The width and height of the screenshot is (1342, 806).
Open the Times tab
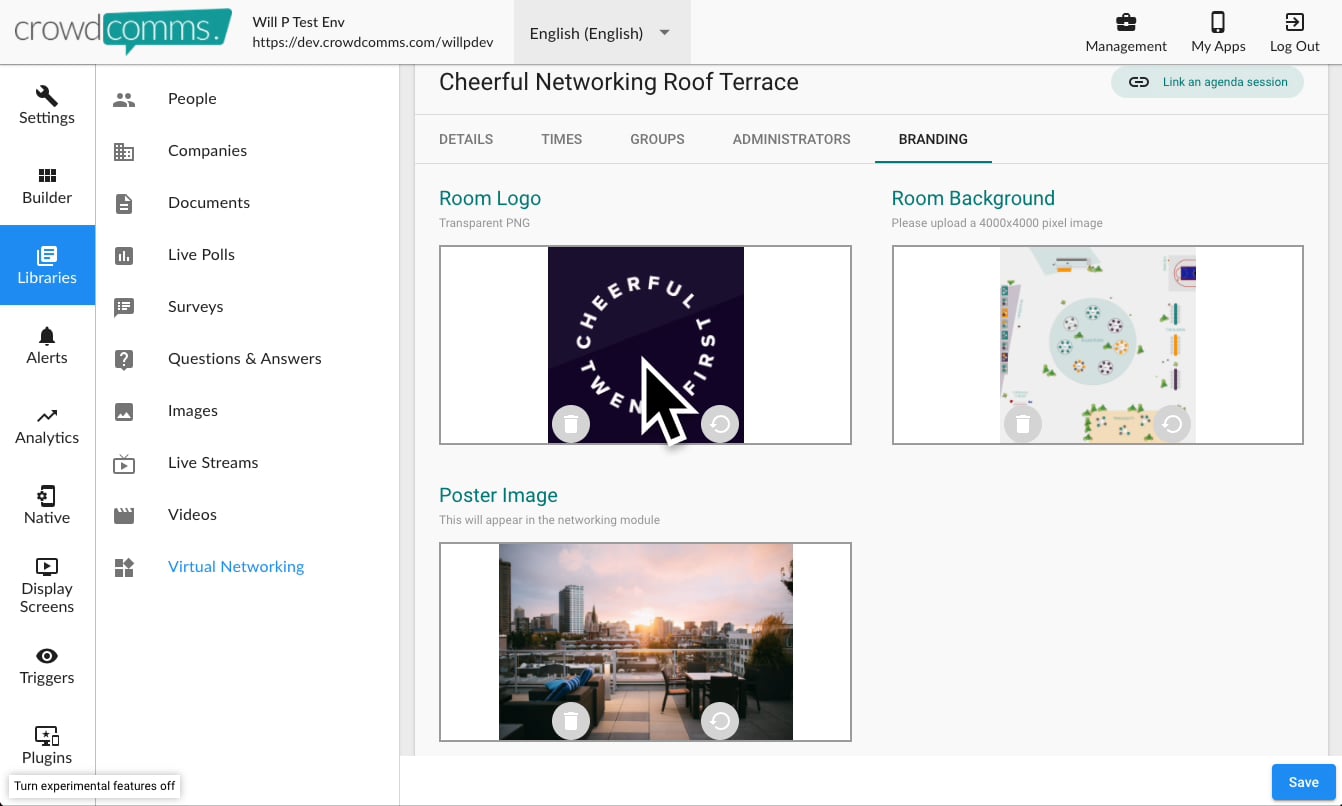click(561, 139)
